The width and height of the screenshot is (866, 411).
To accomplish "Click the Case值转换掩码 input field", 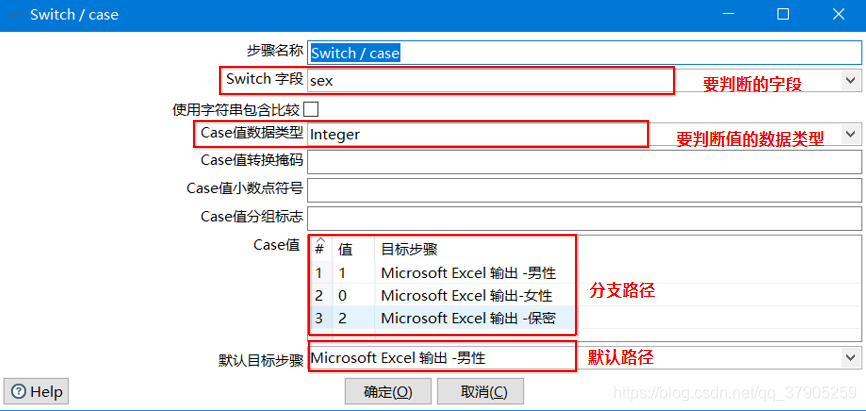I will (x=584, y=161).
